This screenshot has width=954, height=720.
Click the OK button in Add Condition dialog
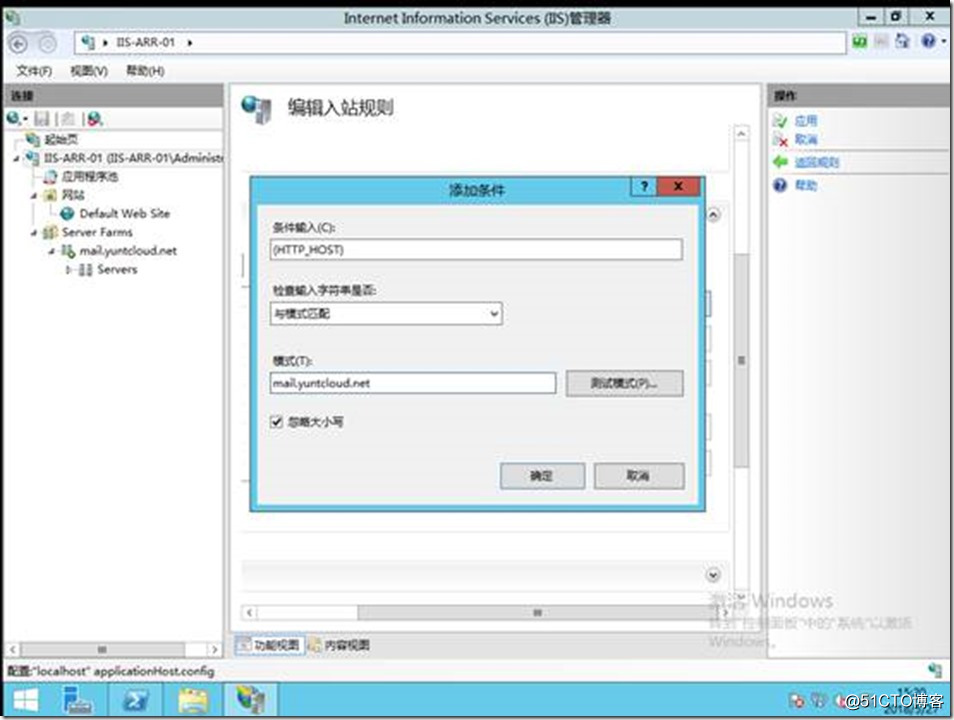542,475
